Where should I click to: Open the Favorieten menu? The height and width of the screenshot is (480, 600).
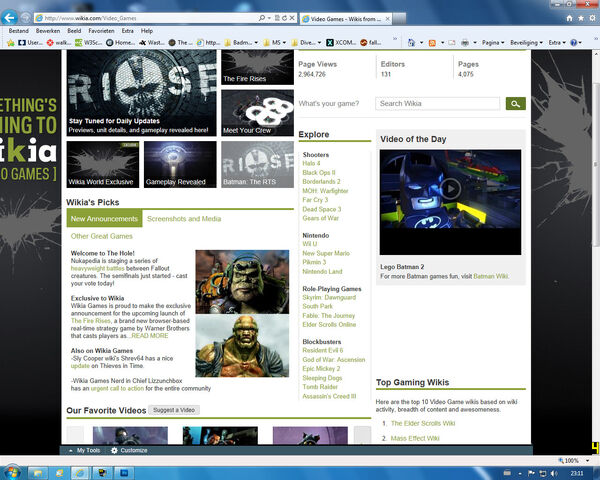[101, 31]
